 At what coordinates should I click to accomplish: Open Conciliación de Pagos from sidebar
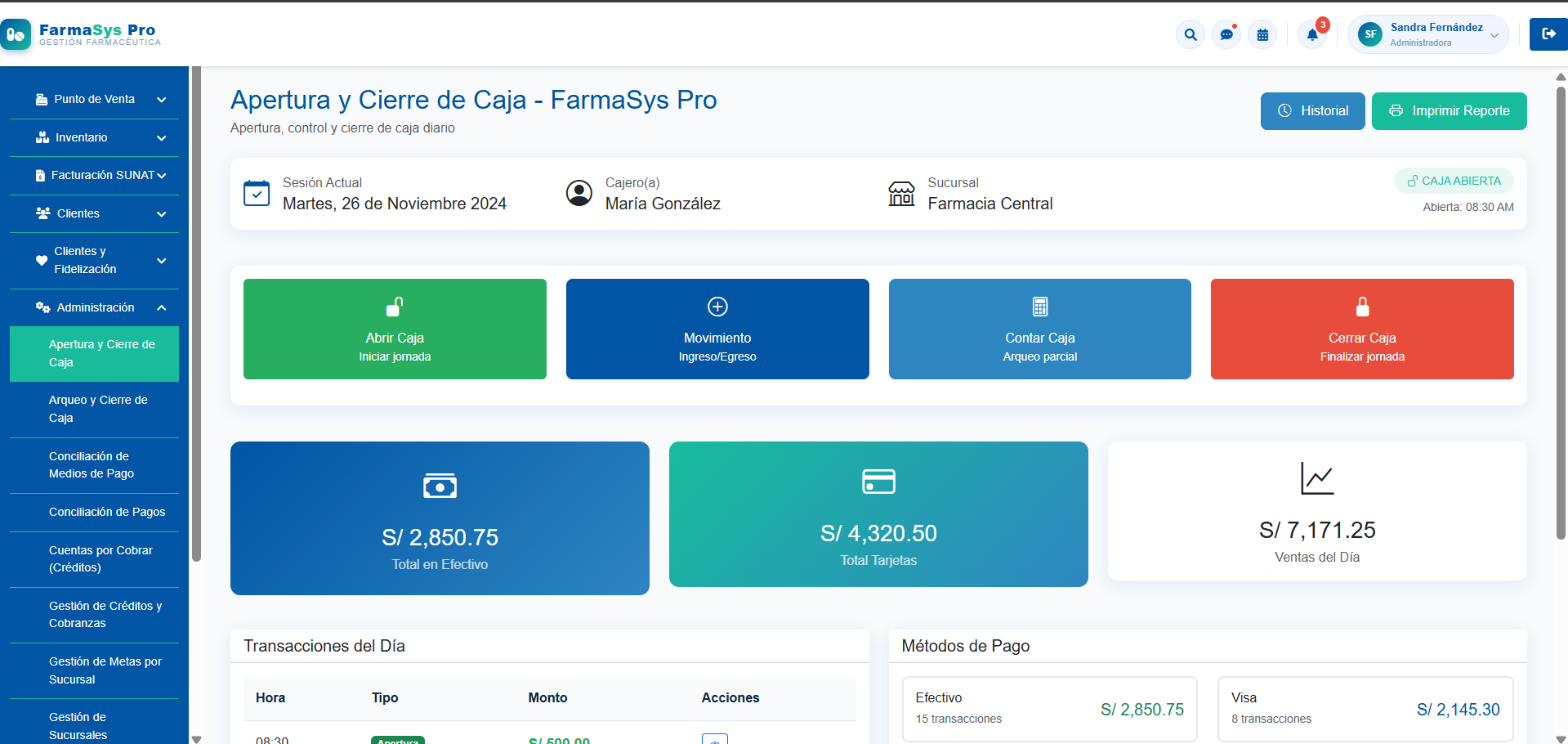(107, 512)
